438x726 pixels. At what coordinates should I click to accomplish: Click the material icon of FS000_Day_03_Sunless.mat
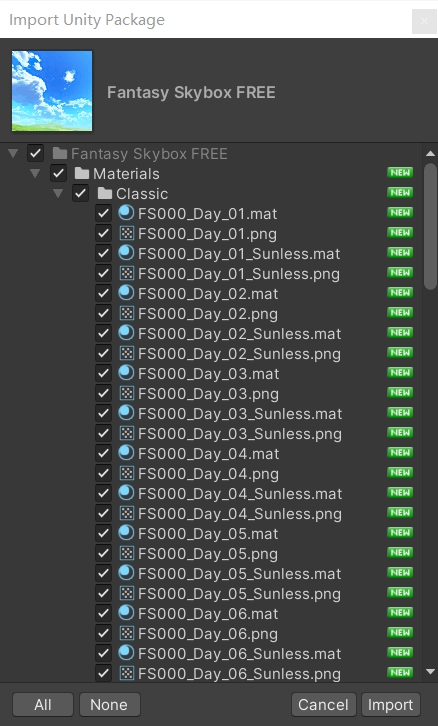126,413
